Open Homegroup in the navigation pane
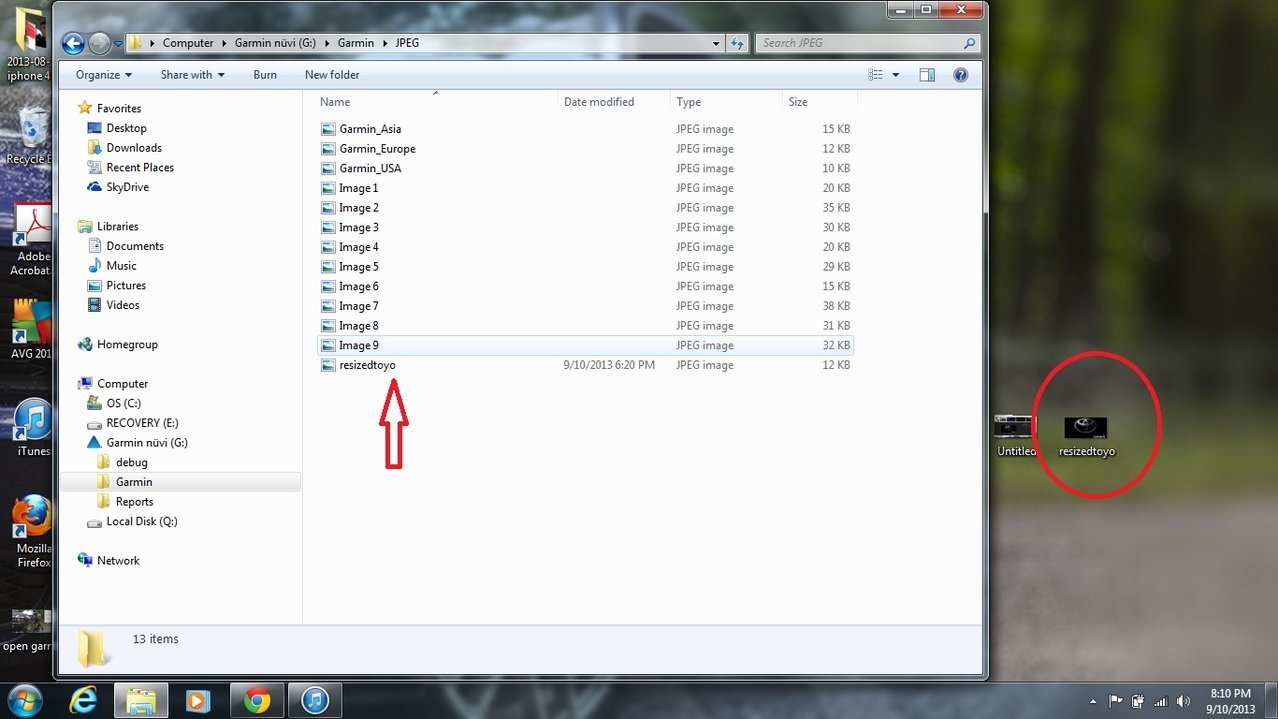This screenshot has height=719, width=1278. click(127, 344)
